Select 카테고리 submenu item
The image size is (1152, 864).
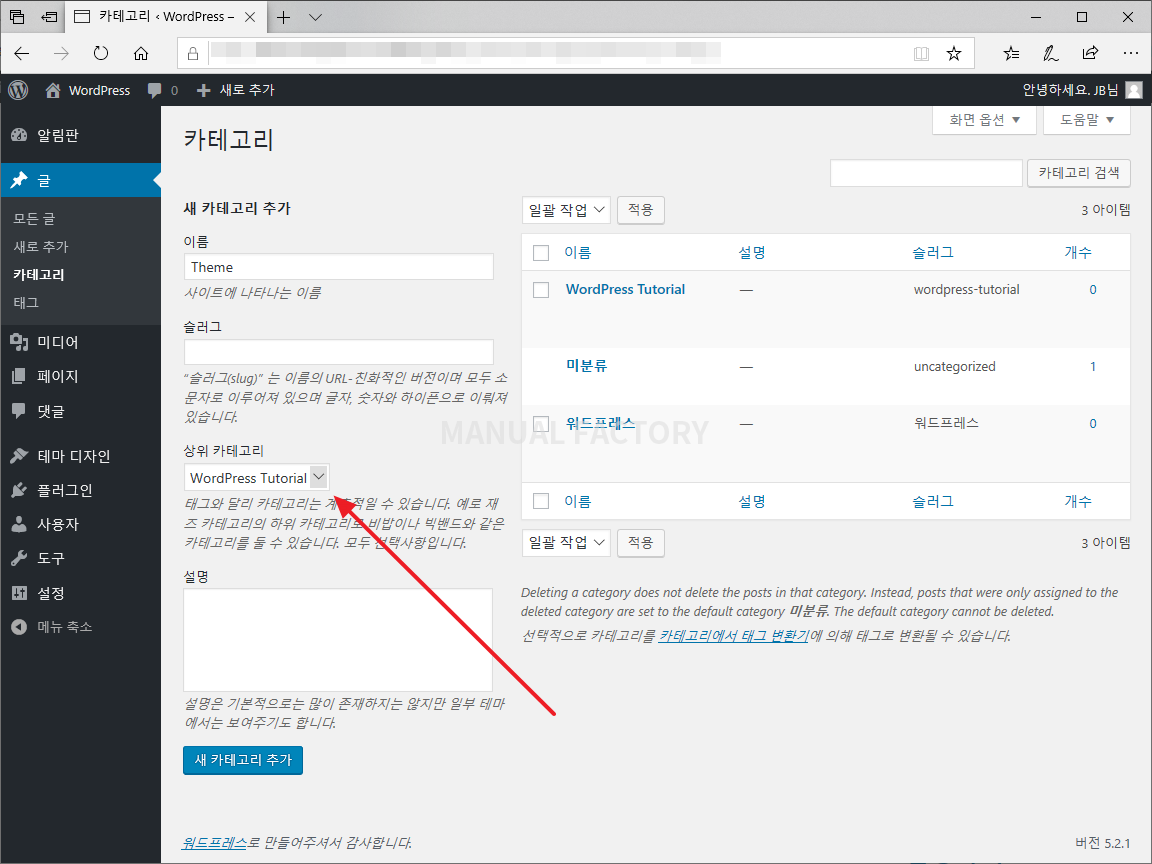(39, 275)
